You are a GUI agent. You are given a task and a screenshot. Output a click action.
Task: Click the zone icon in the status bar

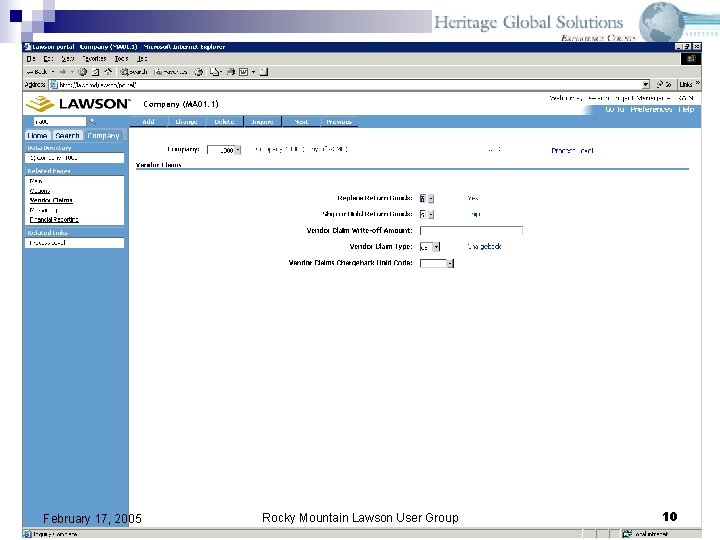(x=627, y=534)
